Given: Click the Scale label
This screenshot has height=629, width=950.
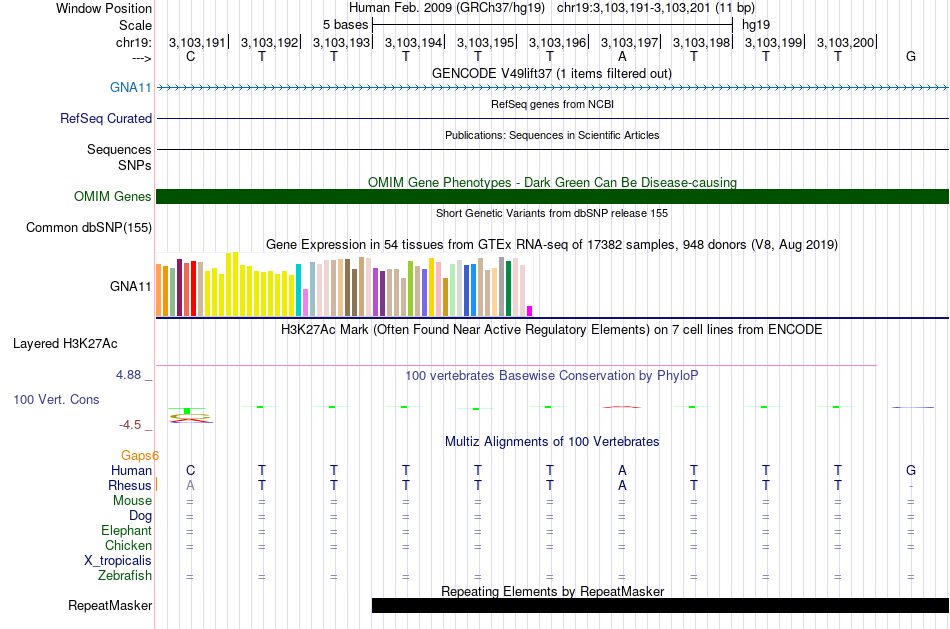Looking at the screenshot, I should click(135, 25).
